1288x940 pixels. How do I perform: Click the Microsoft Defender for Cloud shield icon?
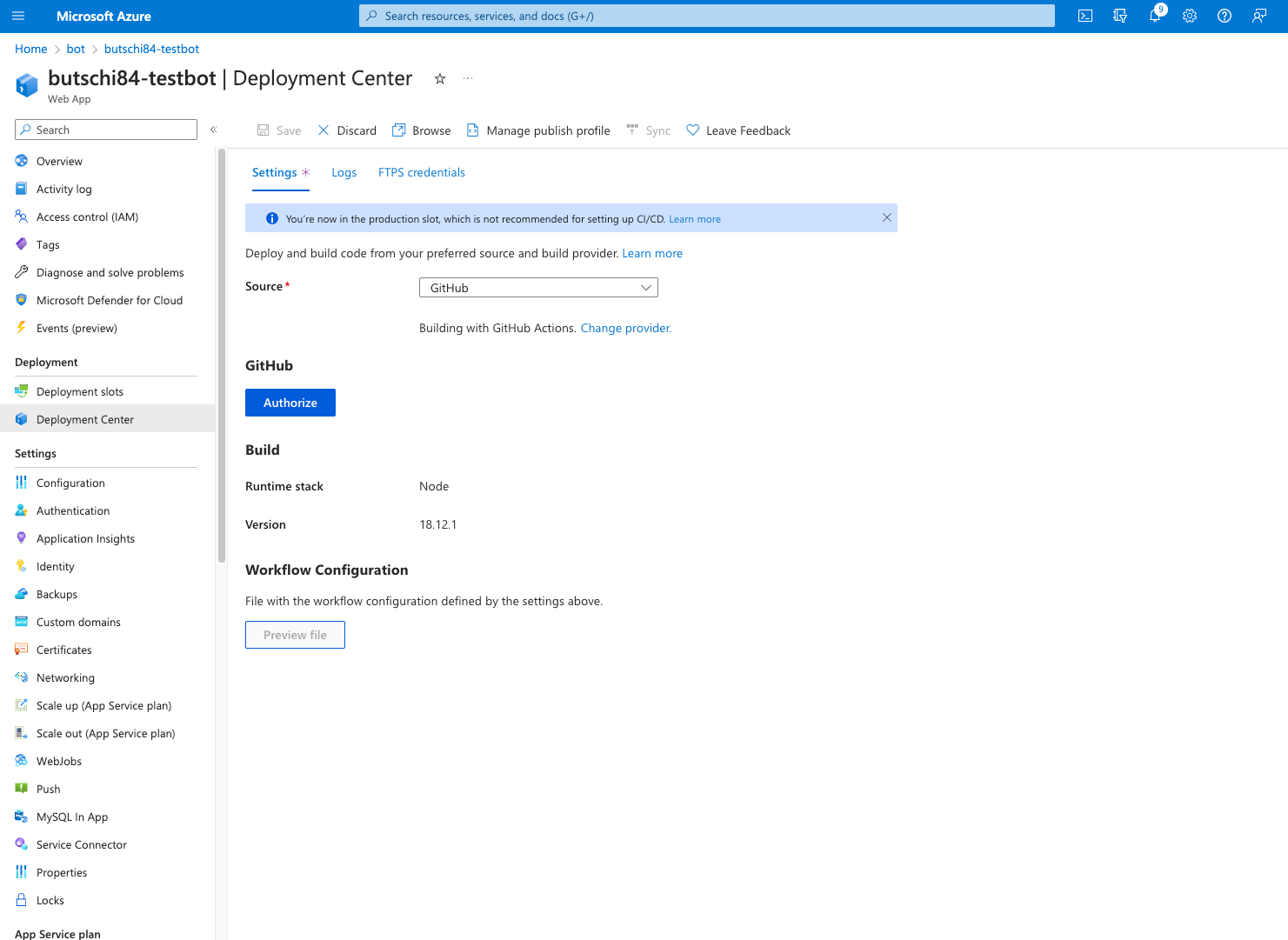click(x=22, y=300)
